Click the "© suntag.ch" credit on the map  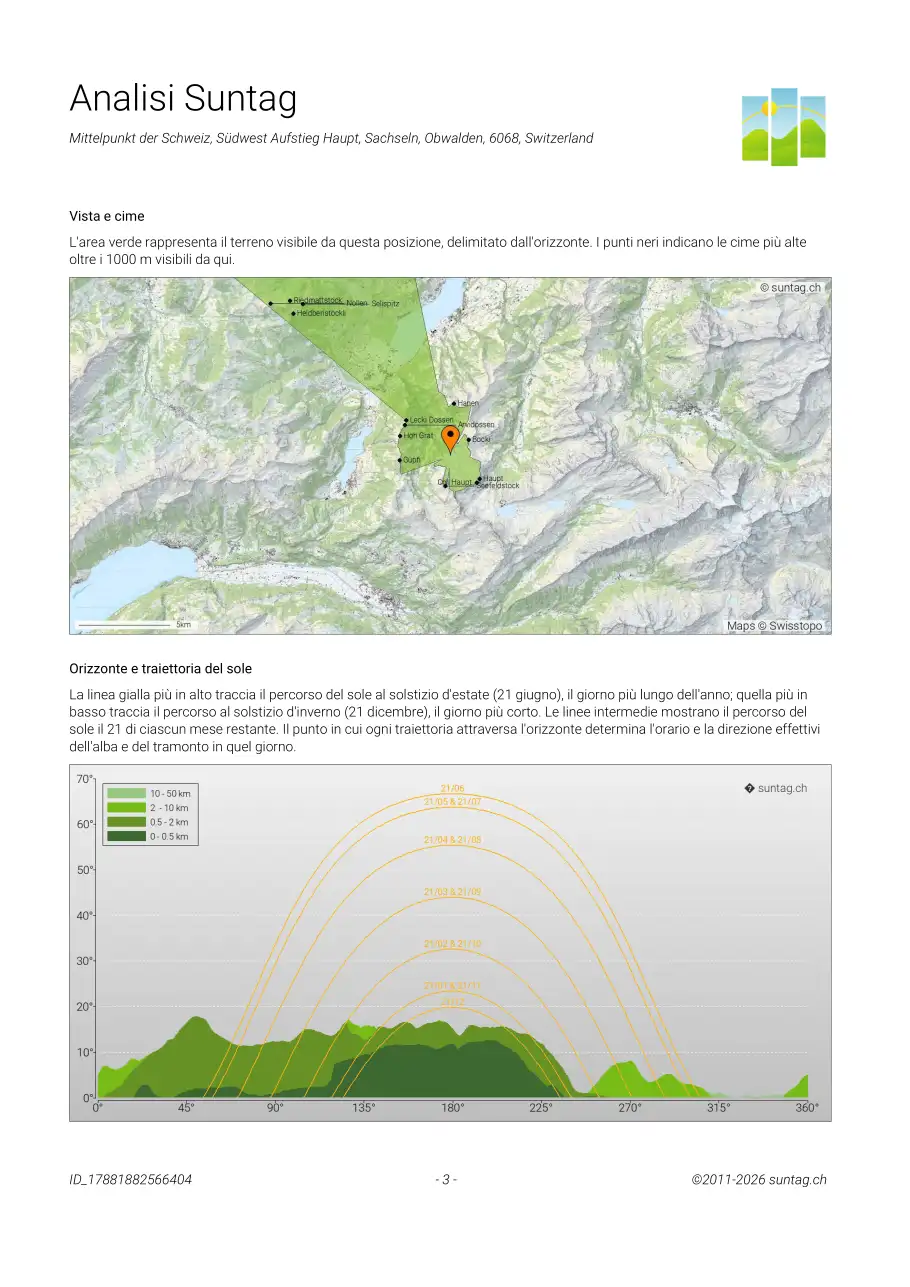point(790,287)
